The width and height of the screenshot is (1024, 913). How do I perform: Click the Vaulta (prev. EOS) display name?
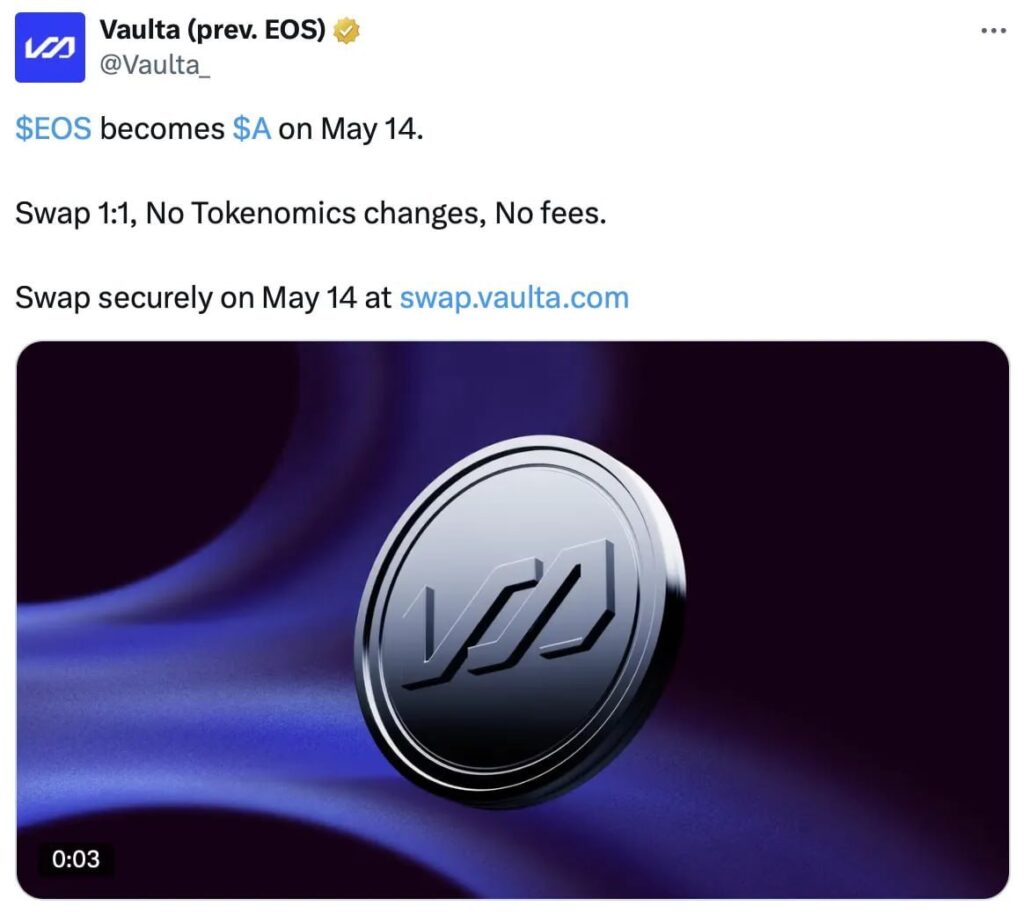tap(212, 29)
